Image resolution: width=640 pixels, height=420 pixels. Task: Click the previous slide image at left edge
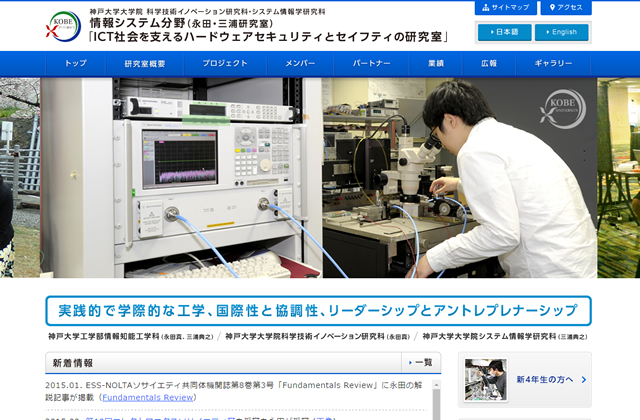tap(20, 178)
